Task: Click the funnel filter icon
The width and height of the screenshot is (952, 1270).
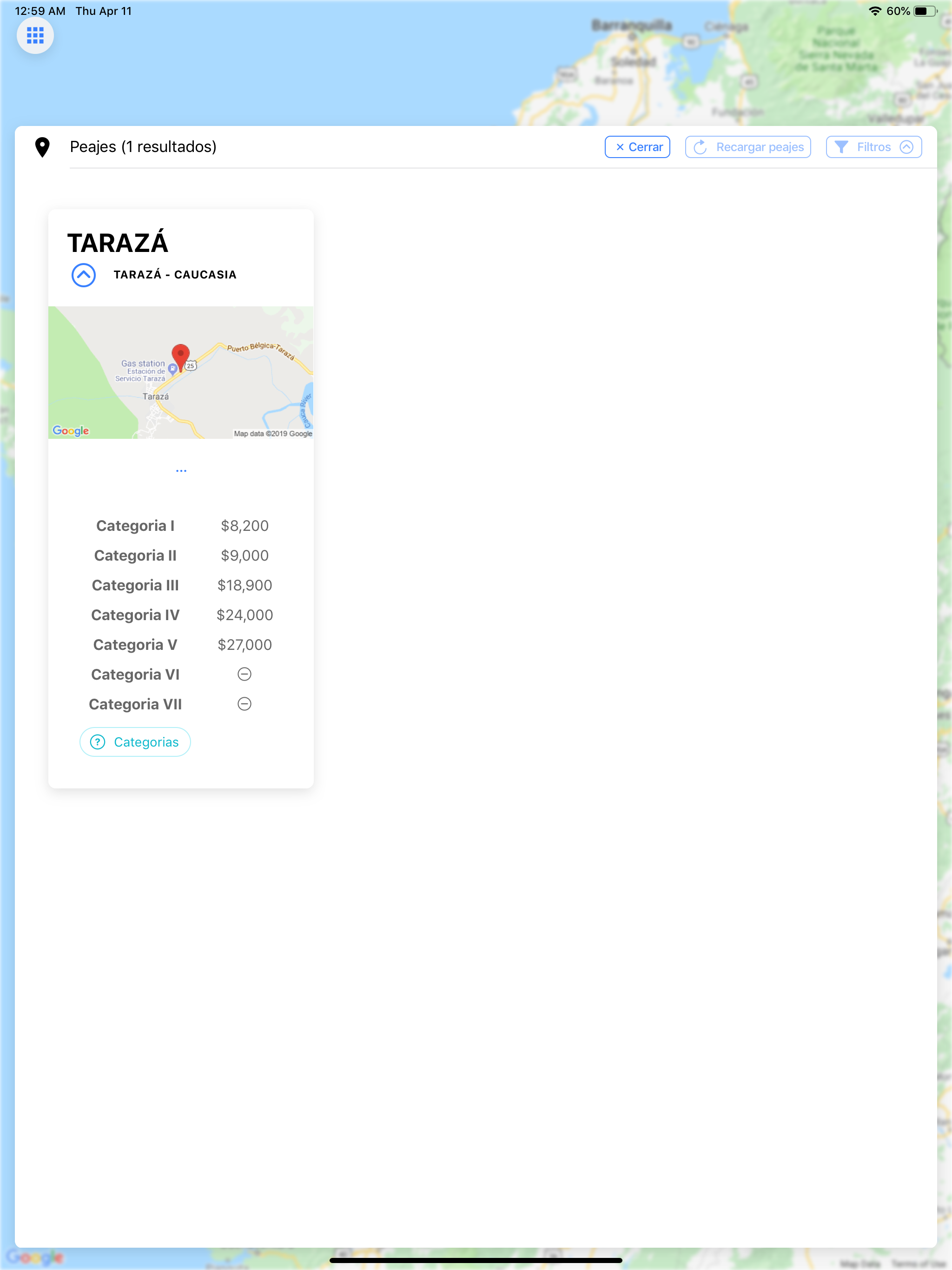Action: (840, 147)
